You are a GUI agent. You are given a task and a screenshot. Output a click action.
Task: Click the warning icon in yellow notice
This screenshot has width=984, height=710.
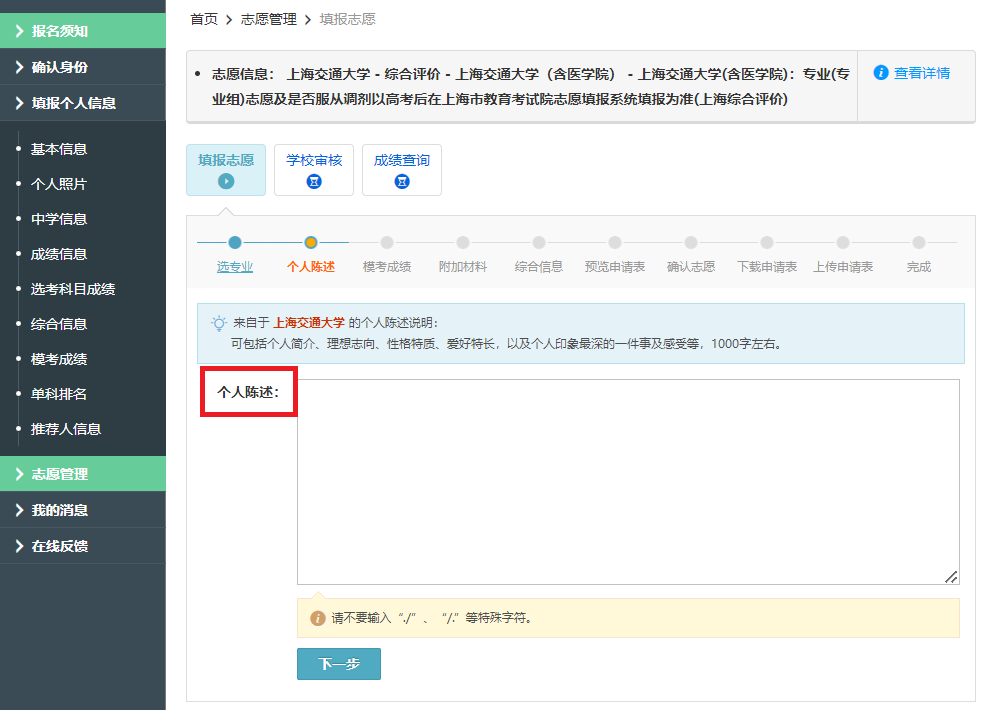[318, 618]
